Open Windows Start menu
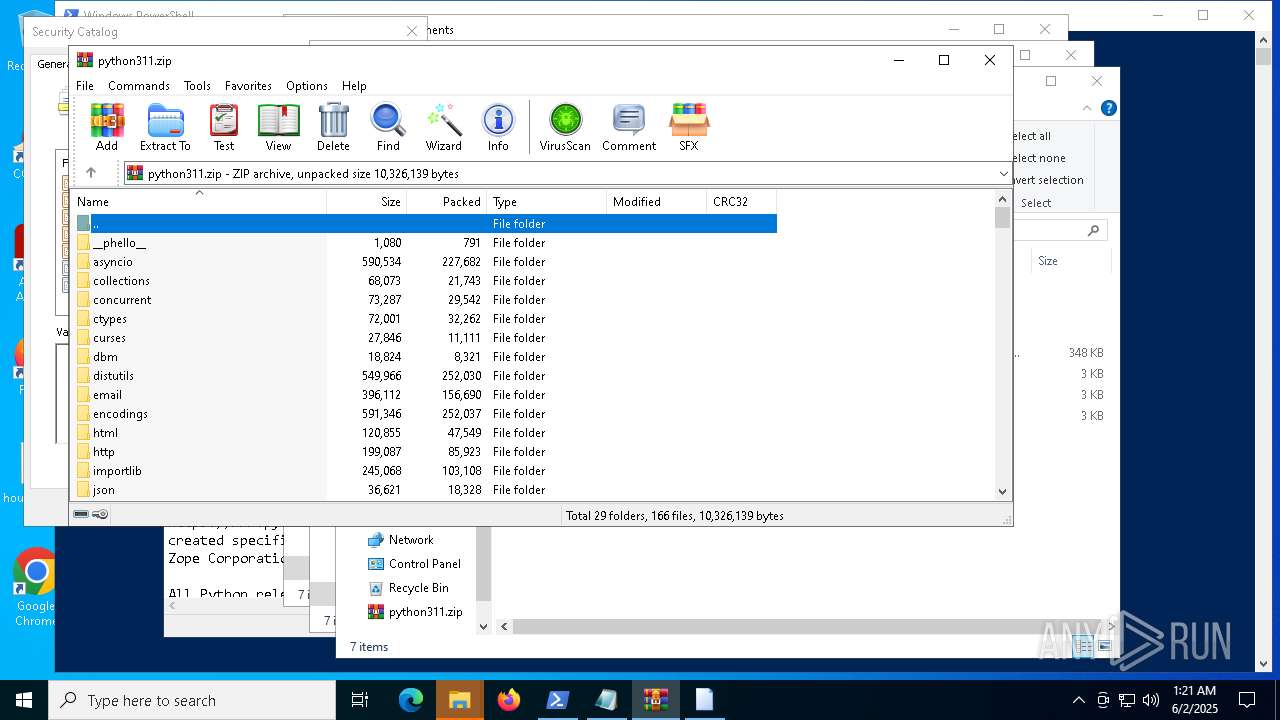The image size is (1280, 720). point(24,700)
